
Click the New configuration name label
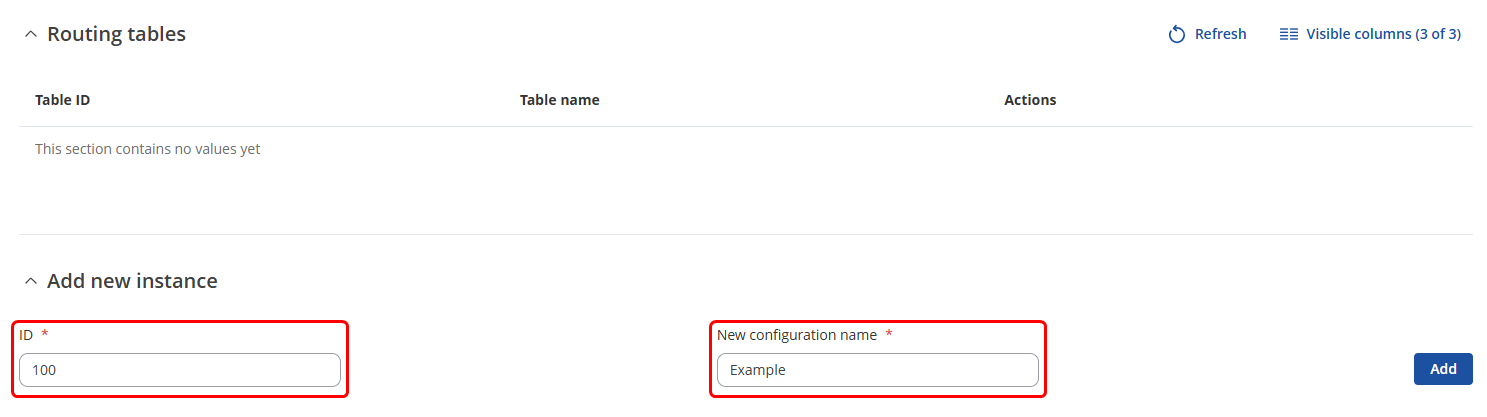pos(796,335)
